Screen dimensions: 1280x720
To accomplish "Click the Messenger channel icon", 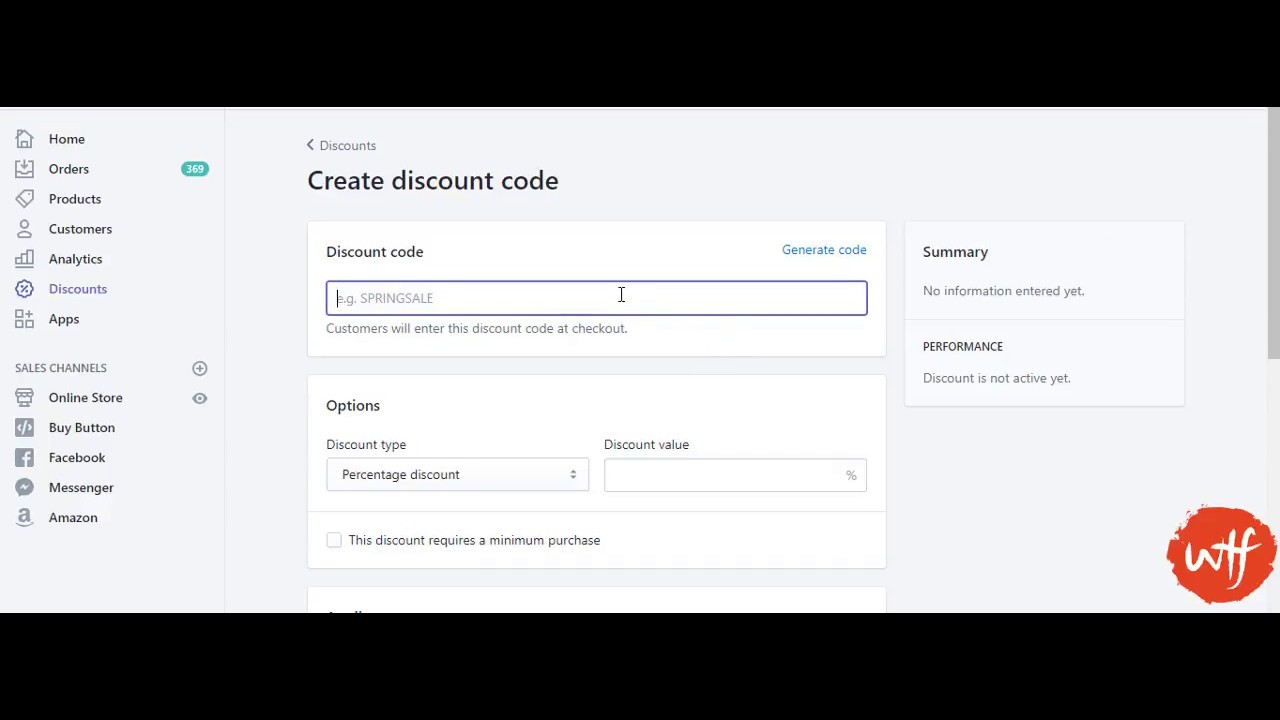I will tap(25, 488).
